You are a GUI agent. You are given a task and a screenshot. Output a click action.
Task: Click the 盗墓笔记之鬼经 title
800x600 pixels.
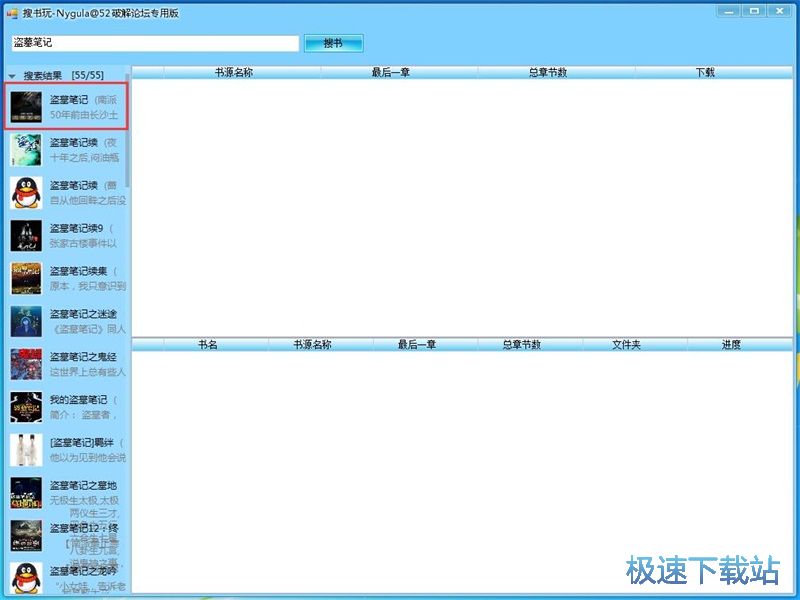(x=83, y=357)
